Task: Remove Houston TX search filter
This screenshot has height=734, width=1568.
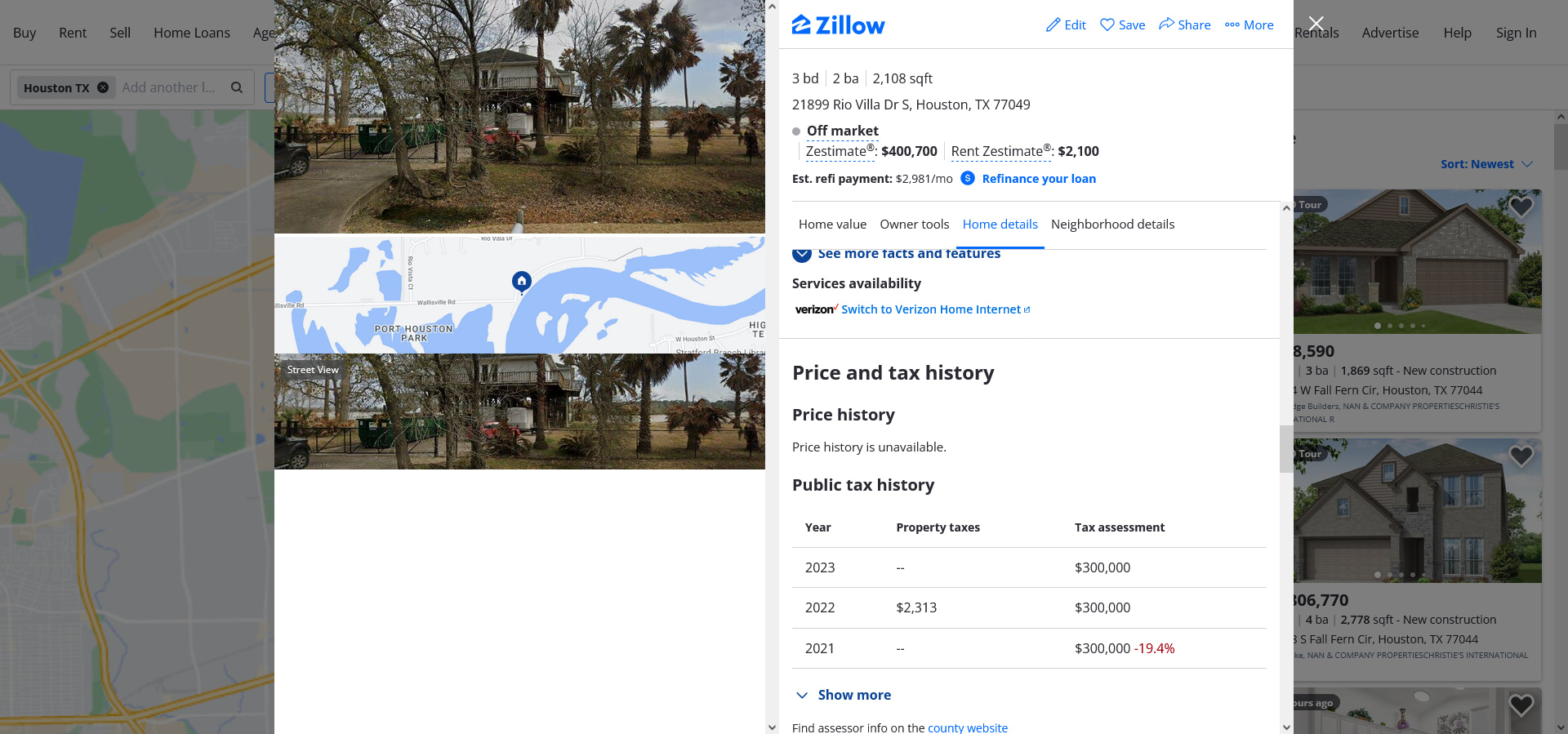Action: [103, 87]
